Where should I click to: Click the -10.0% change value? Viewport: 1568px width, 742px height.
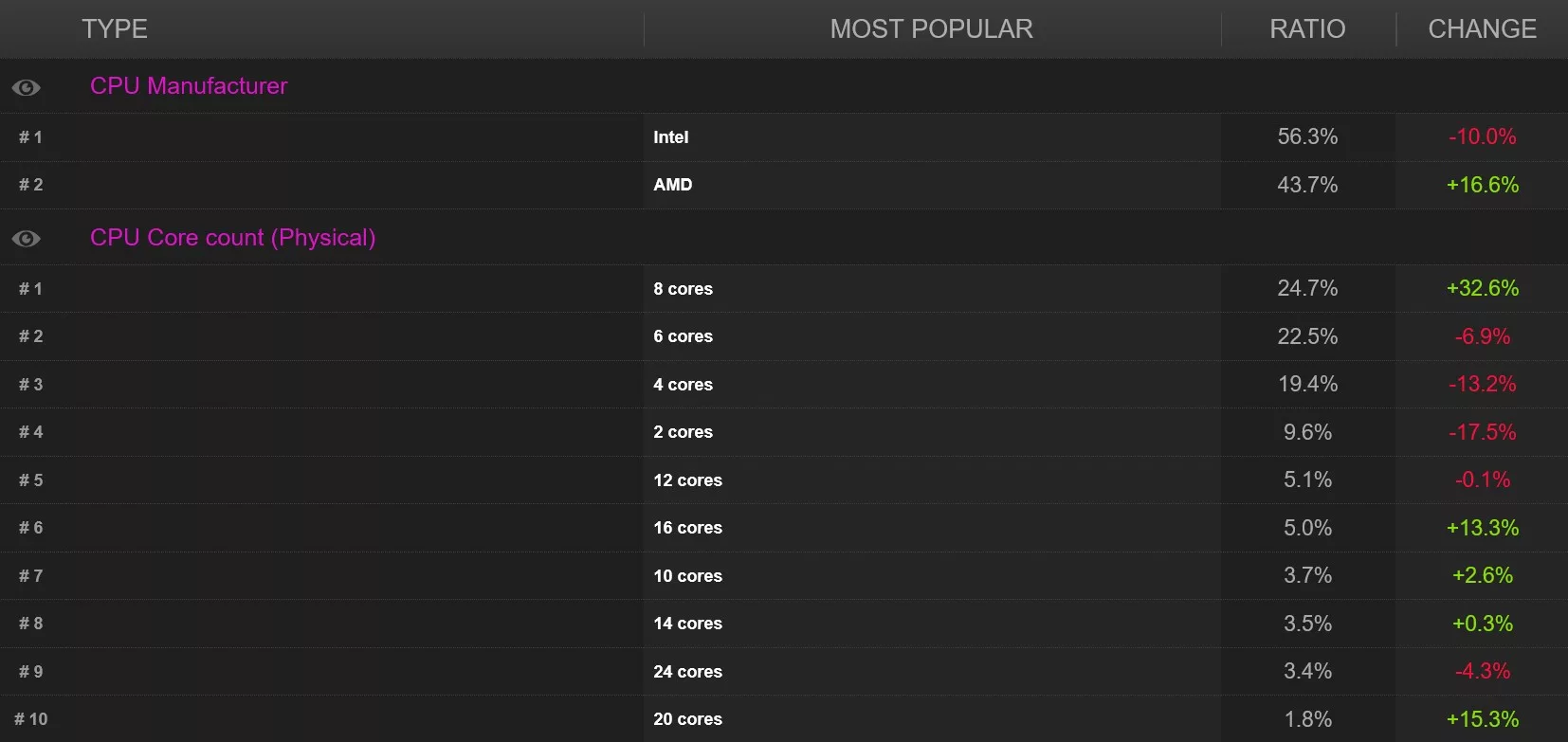point(1483,136)
